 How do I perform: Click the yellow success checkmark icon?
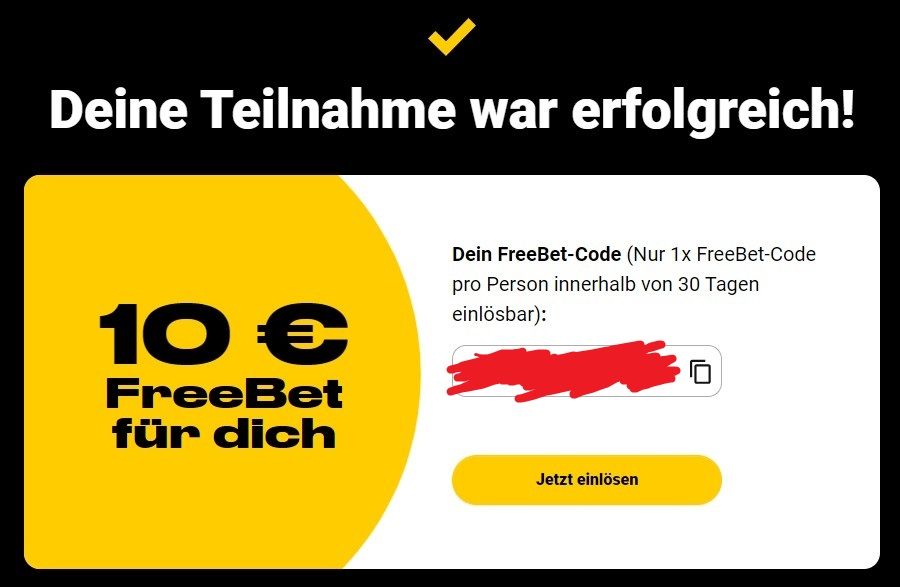452,37
